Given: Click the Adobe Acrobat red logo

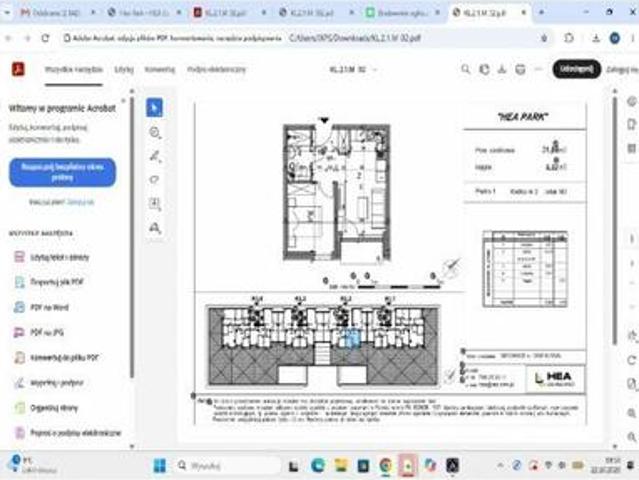Looking at the screenshot, I should (x=18, y=69).
